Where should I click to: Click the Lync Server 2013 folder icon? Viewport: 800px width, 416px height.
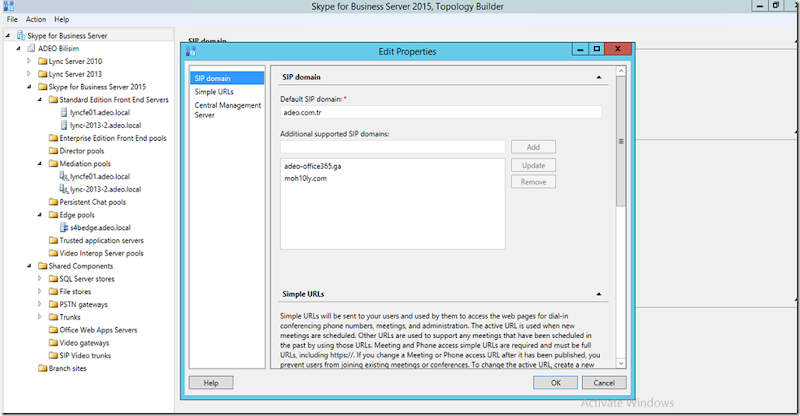[43, 74]
